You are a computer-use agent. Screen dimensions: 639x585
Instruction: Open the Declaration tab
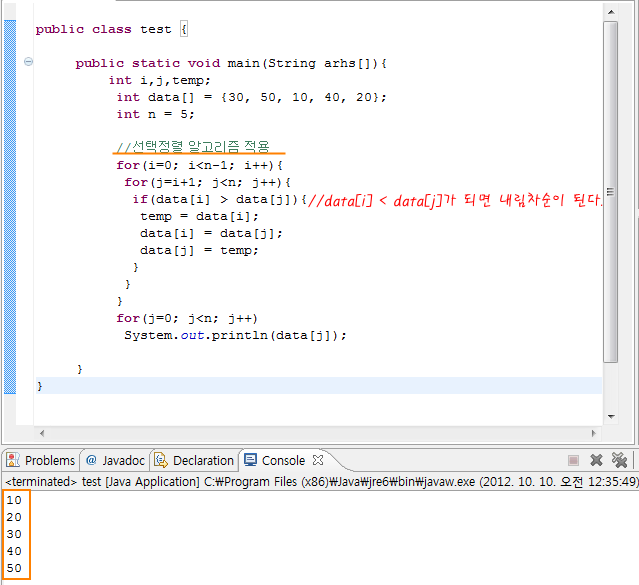[x=194, y=461]
